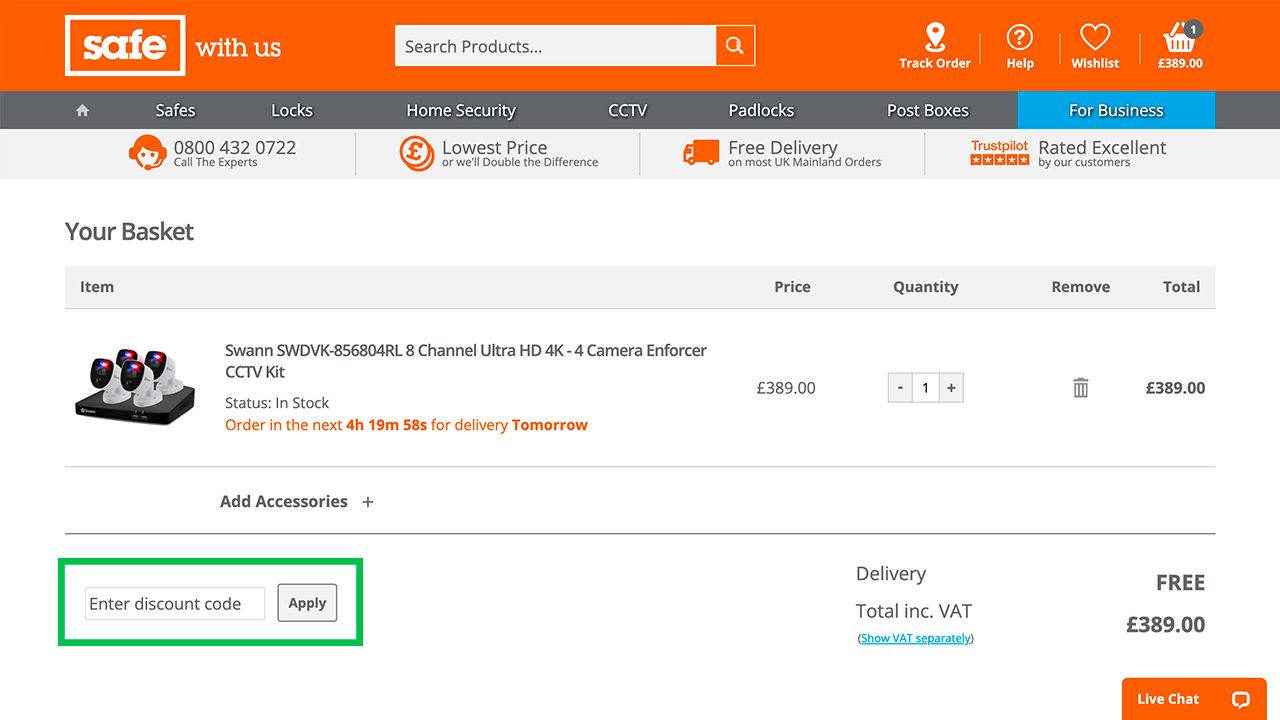Image resolution: width=1280 pixels, height=720 pixels.
Task: Click the Enter discount code field
Action: pyautogui.click(x=175, y=604)
